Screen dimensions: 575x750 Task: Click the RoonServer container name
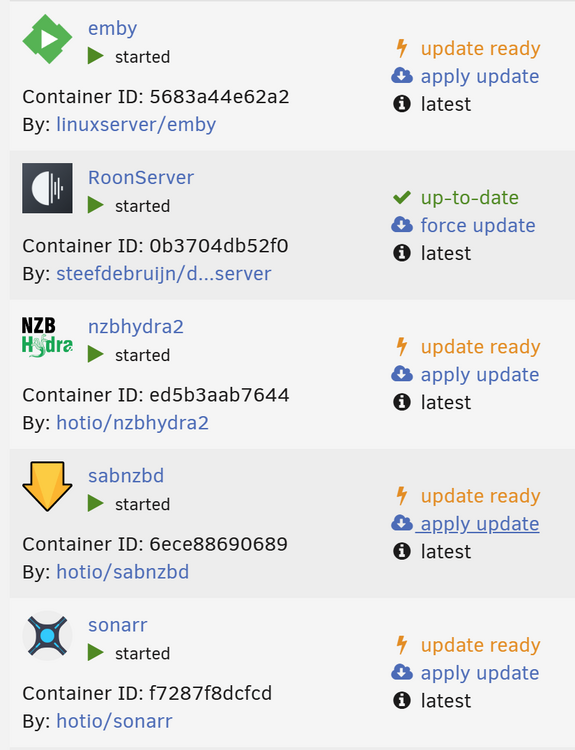(x=141, y=177)
